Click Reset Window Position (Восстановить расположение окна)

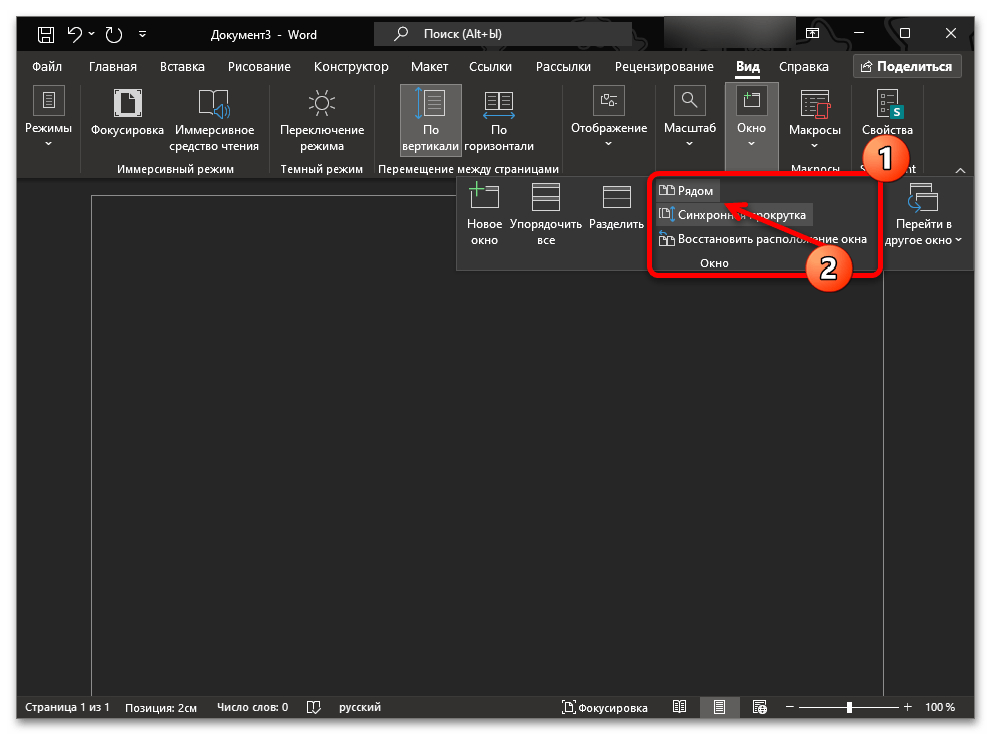762,239
